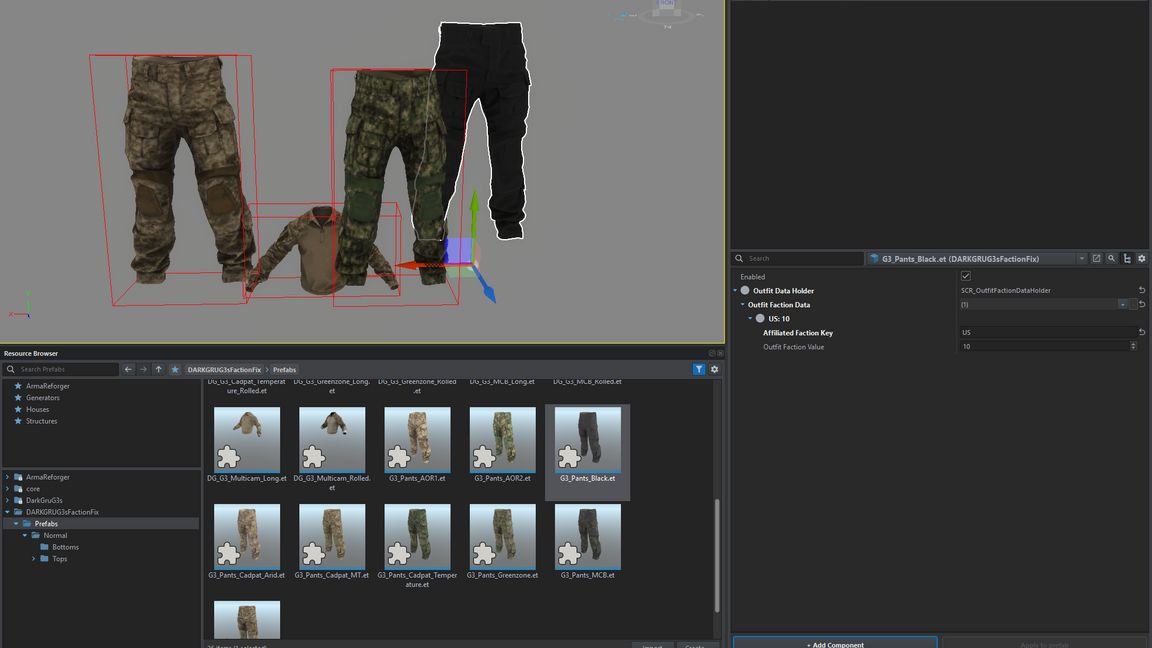The width and height of the screenshot is (1152, 648).
Task: Select the Prefabs breadcrumb segment
Action: [284, 369]
